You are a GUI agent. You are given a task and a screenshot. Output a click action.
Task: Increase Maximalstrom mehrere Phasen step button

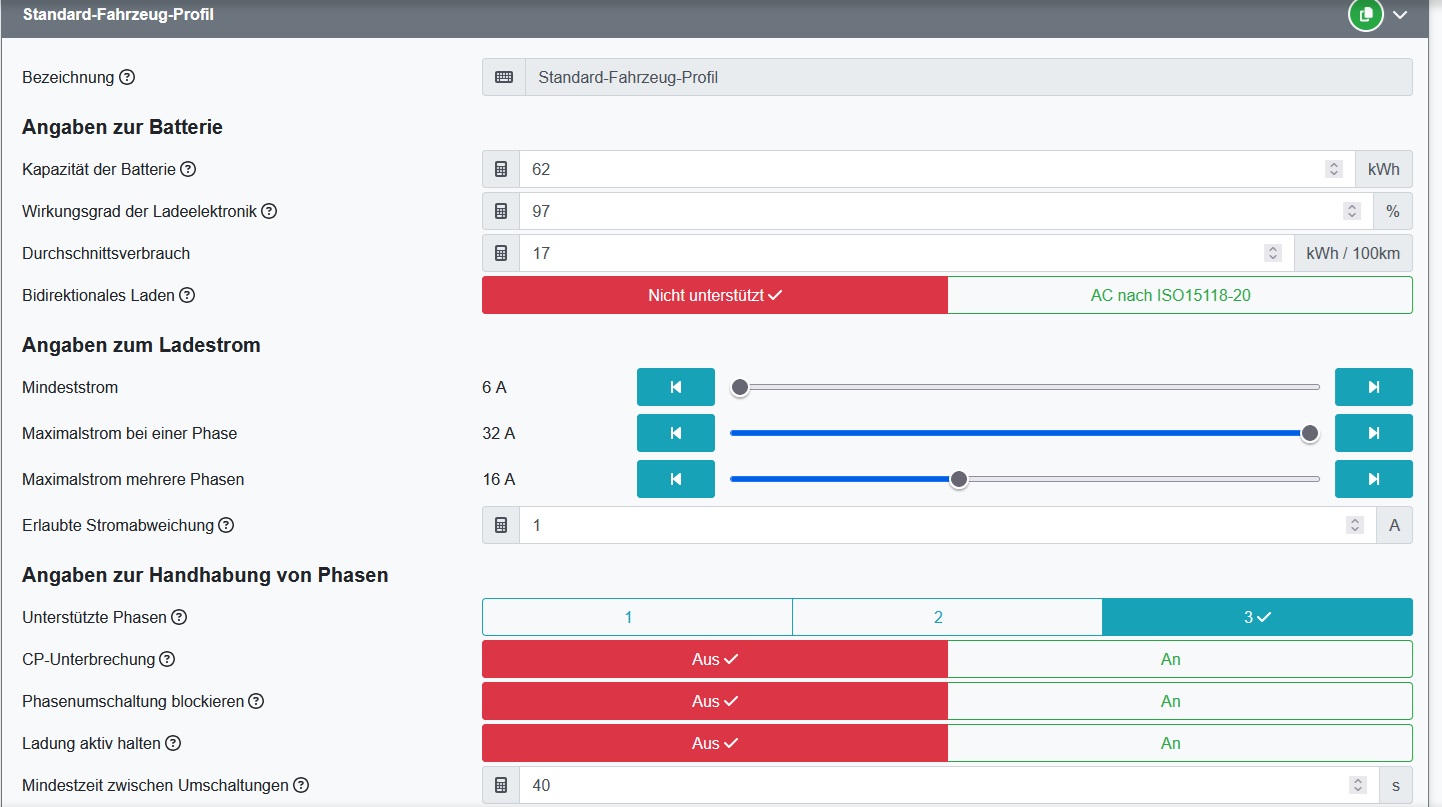(1374, 479)
